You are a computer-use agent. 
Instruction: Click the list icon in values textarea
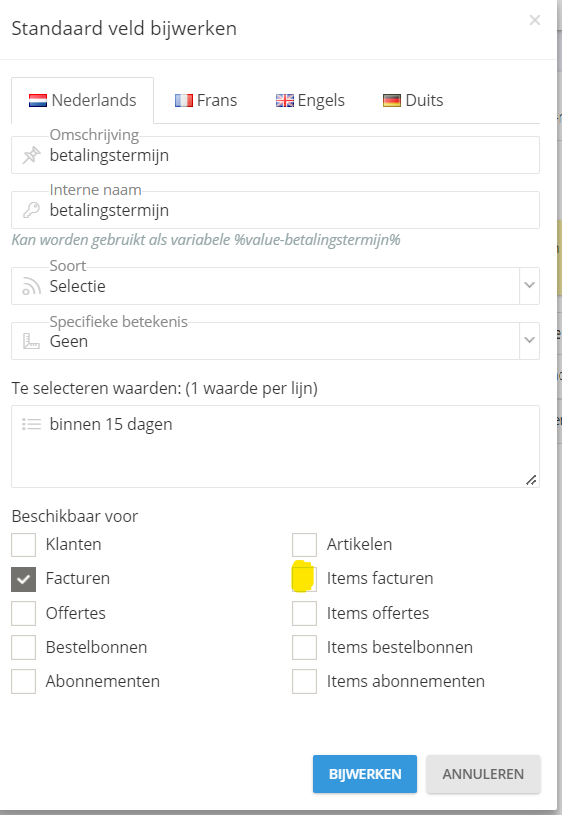pyautogui.click(x=31, y=424)
